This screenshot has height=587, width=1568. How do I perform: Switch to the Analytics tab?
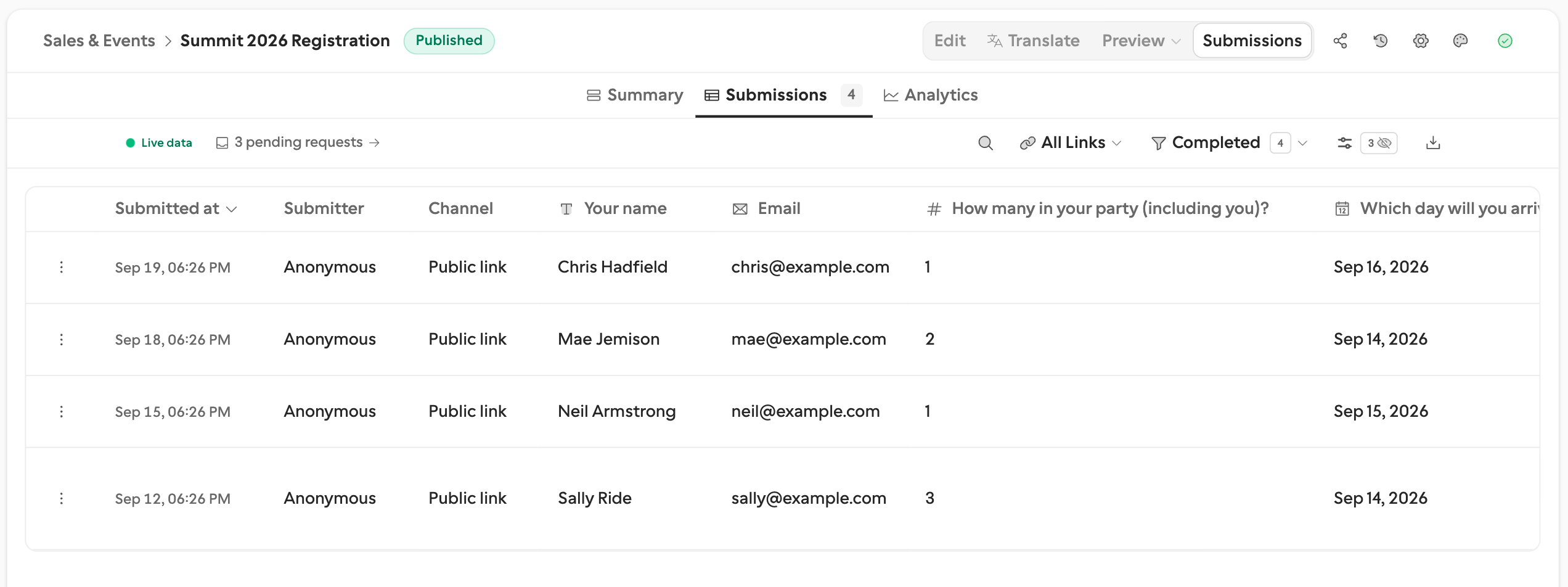point(931,95)
